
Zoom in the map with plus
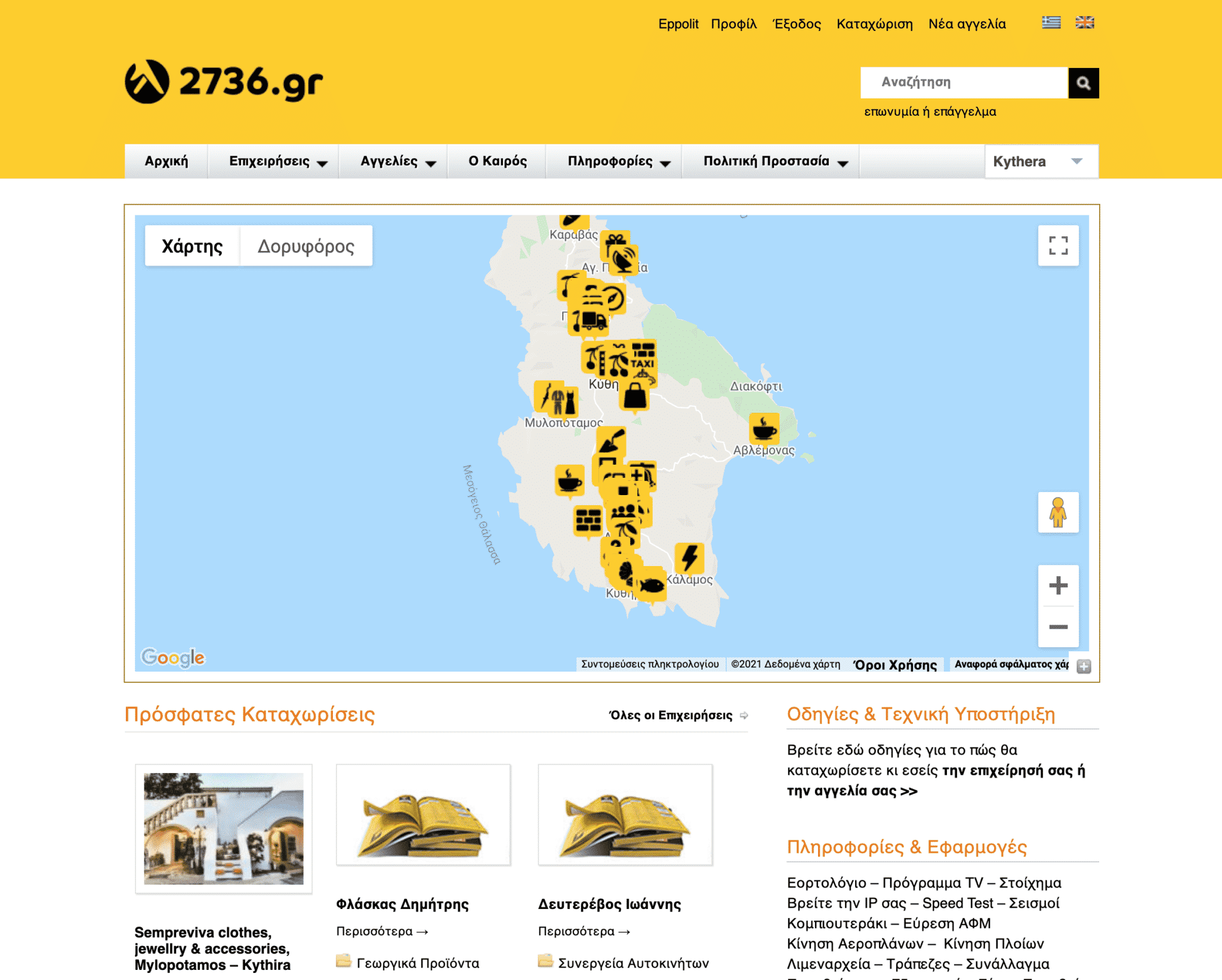click(x=1058, y=585)
